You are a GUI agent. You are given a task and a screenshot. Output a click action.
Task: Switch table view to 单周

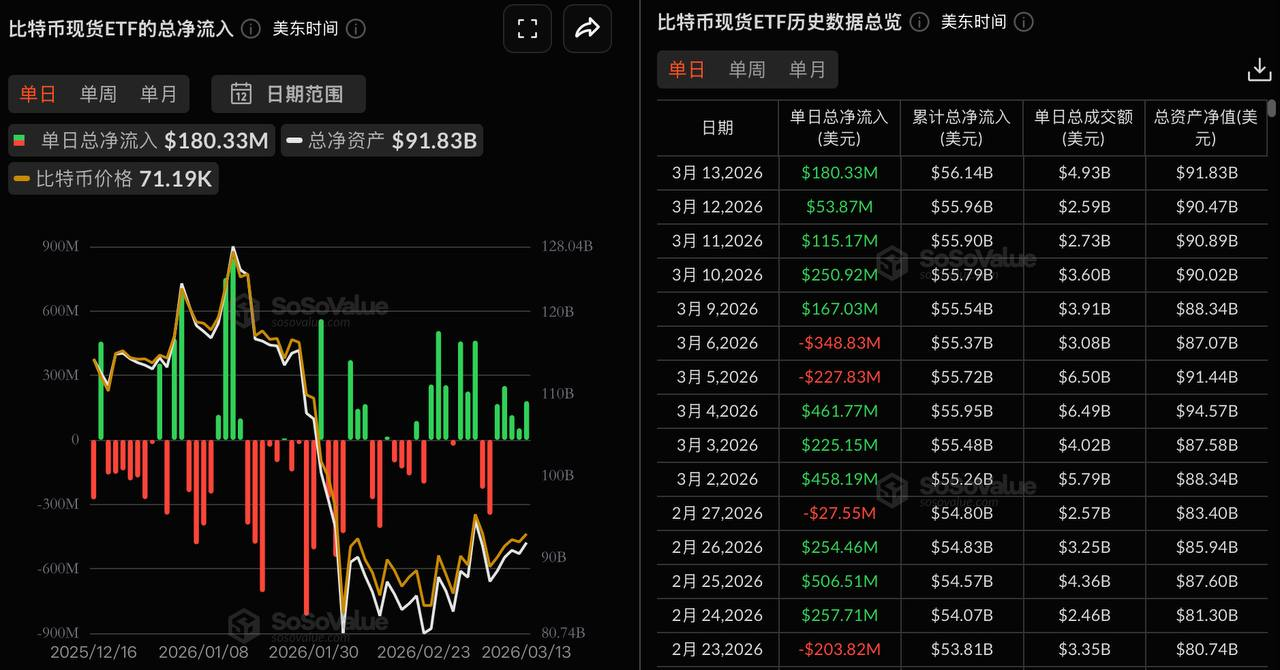pos(747,70)
